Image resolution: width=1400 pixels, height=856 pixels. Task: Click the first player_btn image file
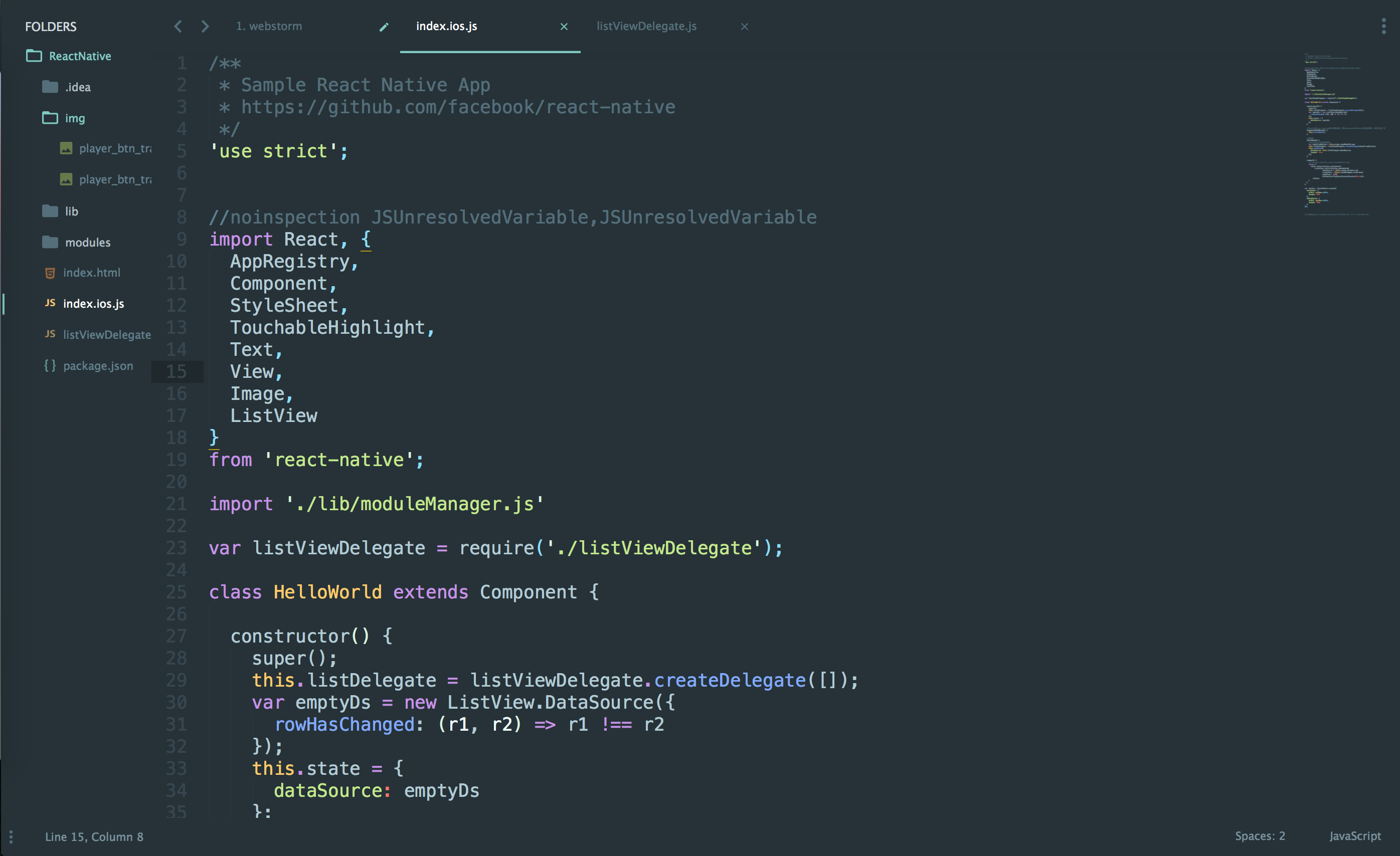tap(115, 148)
